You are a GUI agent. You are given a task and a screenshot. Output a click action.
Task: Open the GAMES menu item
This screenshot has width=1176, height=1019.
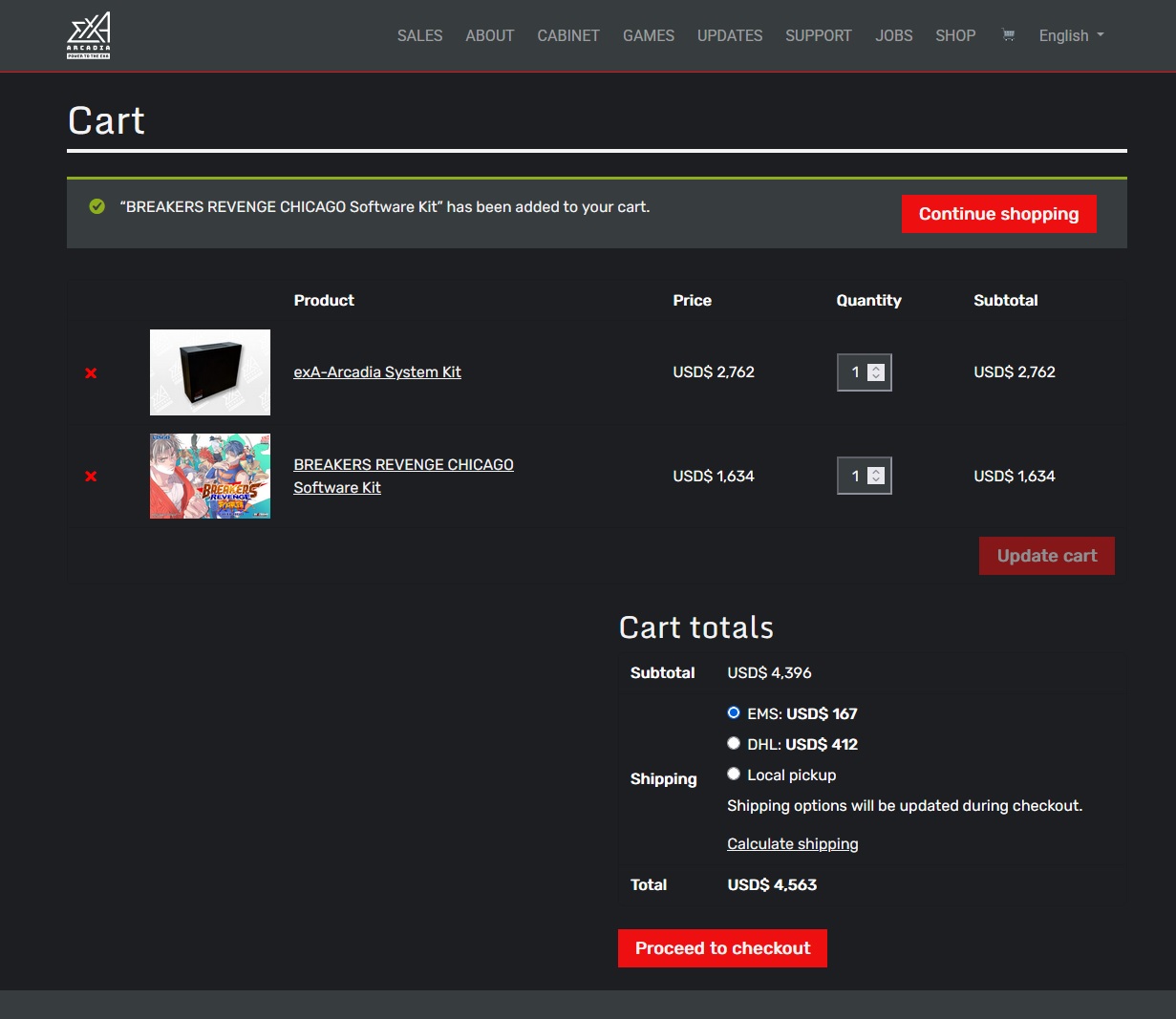(649, 35)
